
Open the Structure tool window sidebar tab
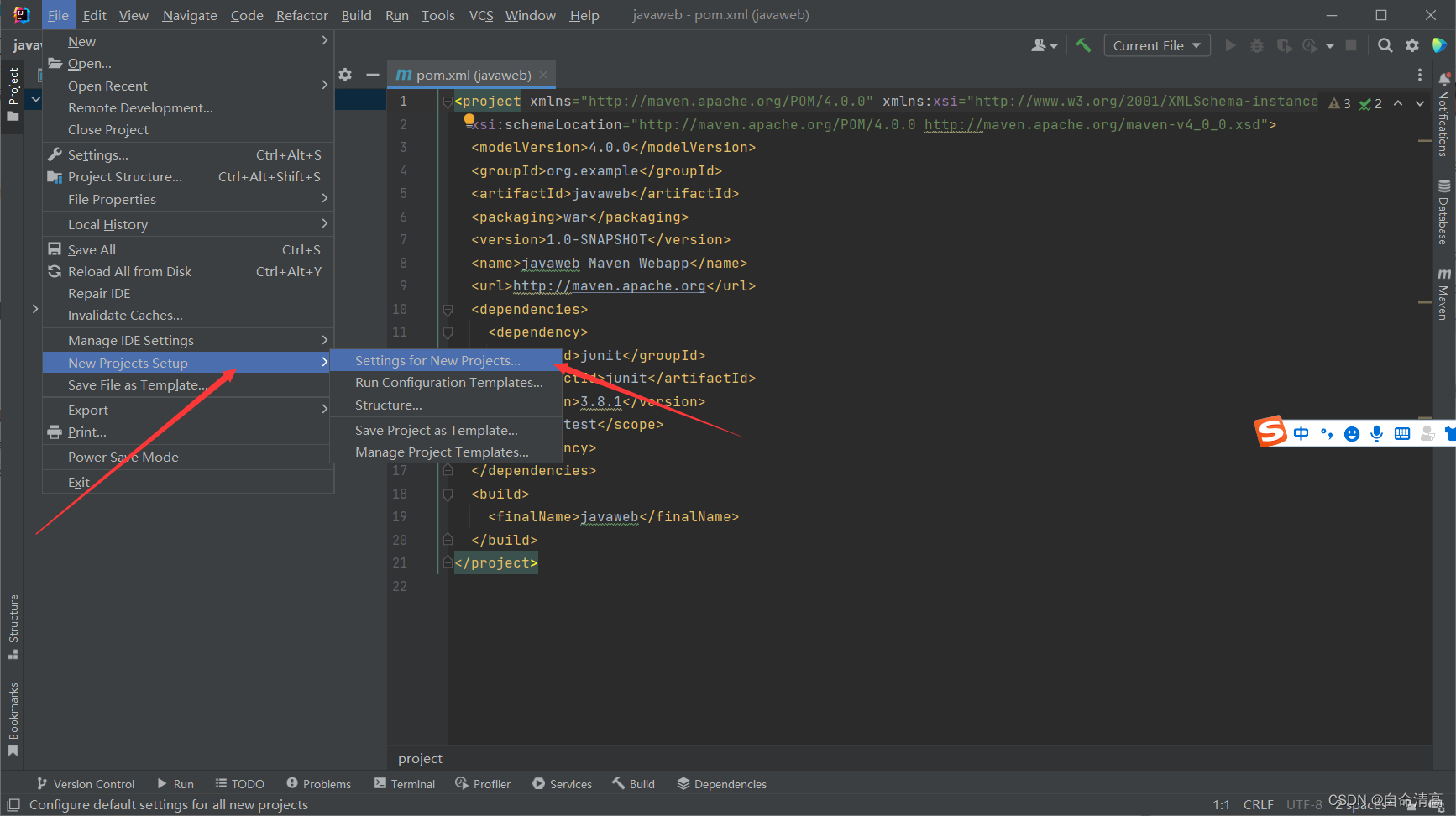13,626
